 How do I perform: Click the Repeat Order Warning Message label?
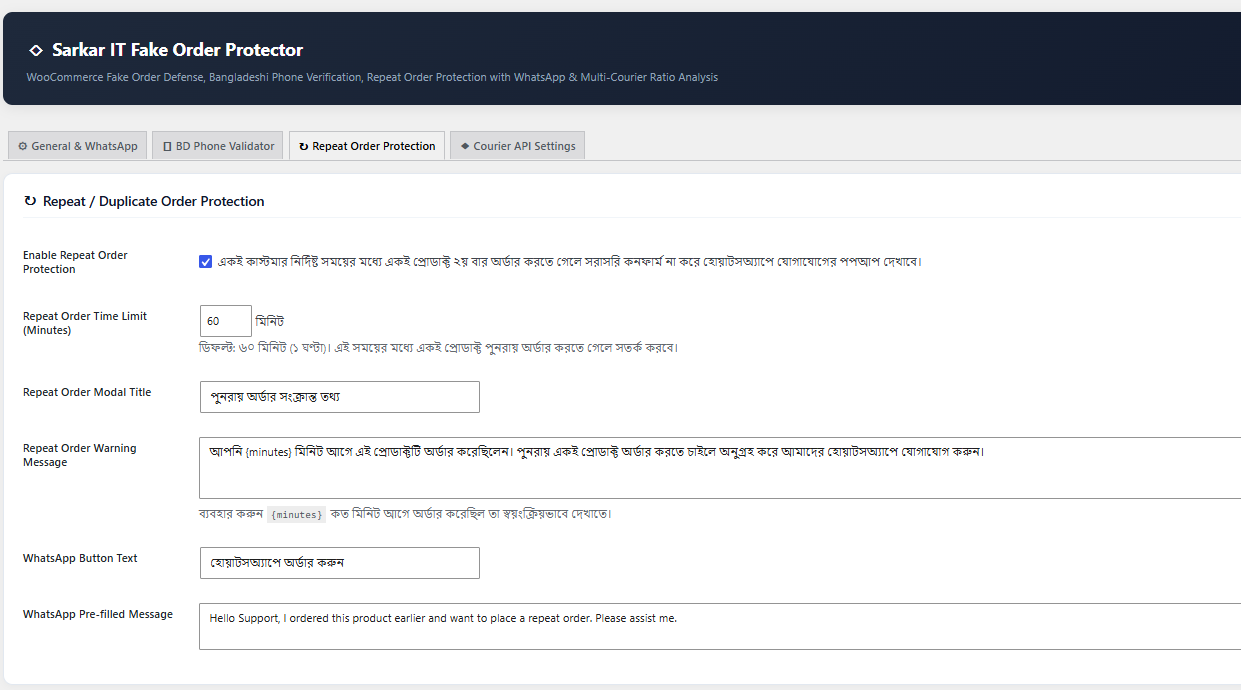tap(80, 455)
